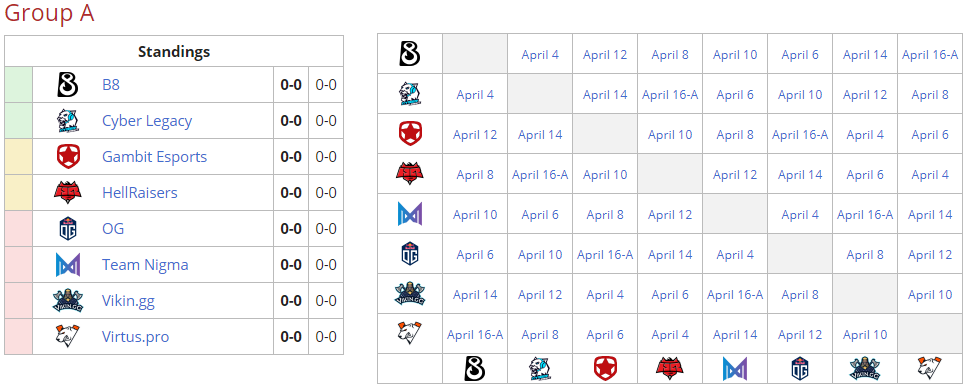The width and height of the screenshot is (968, 389).
Task: Click Cyber Legacy logo in standings
Action: [67, 121]
